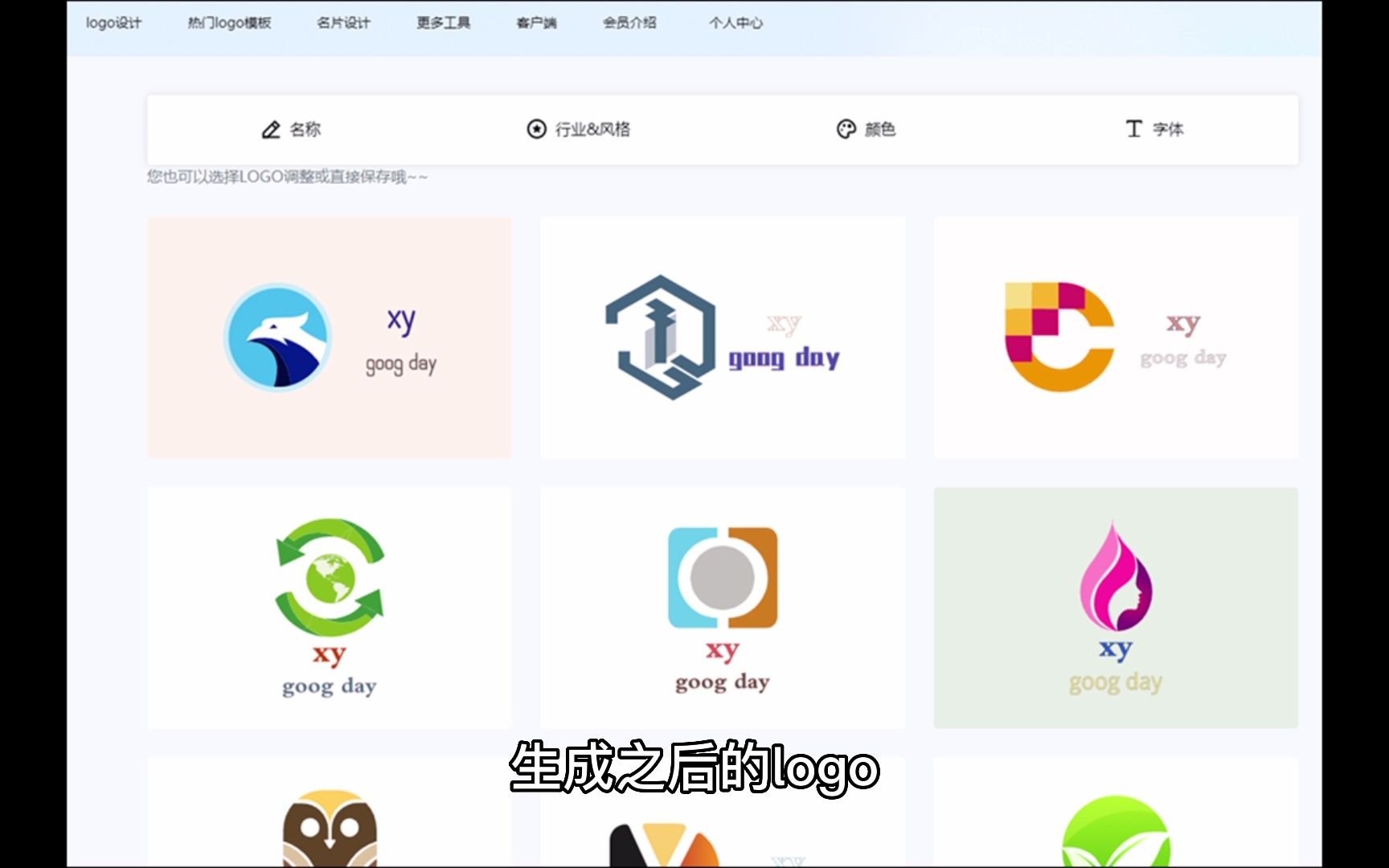Choose the hexagon building logo card
This screenshot has height=868, width=1389.
723,338
